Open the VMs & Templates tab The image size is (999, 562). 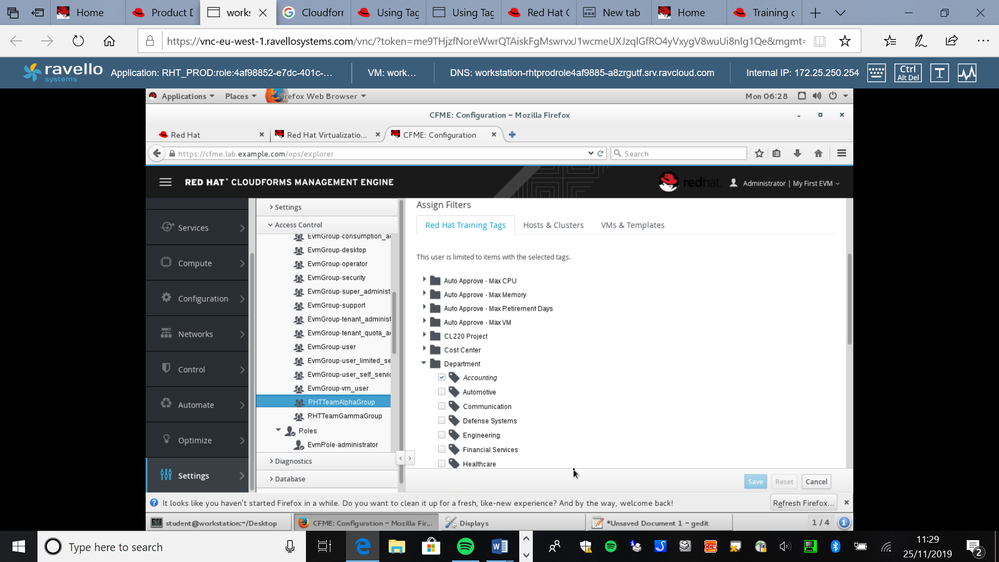pyautogui.click(x=632, y=225)
